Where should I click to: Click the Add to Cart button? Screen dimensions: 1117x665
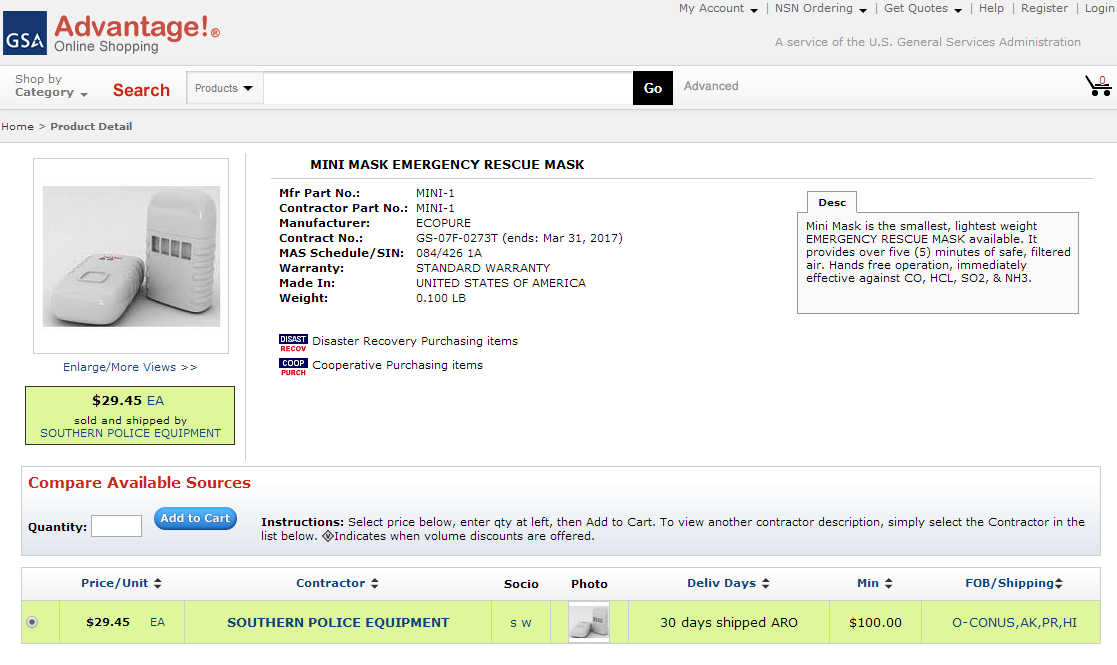tap(195, 518)
